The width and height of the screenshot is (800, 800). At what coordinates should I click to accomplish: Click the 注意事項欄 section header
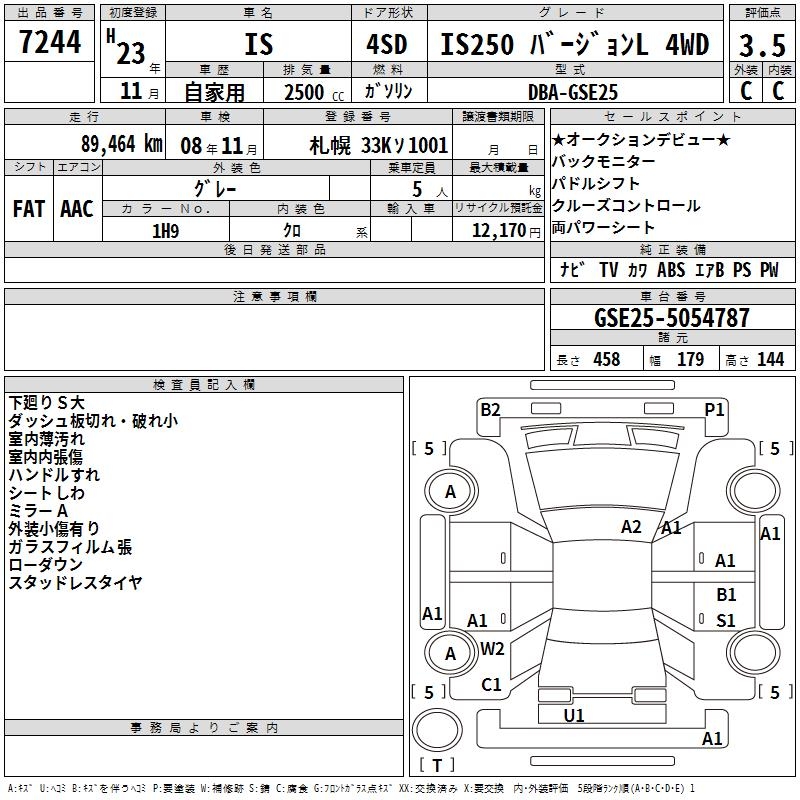(x=275, y=296)
